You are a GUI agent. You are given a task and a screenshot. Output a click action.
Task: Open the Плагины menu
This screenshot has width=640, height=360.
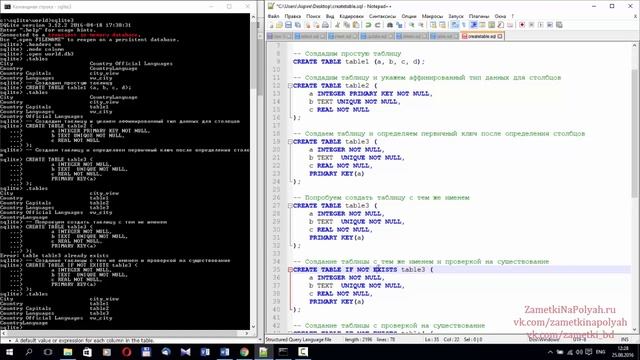(479, 16)
